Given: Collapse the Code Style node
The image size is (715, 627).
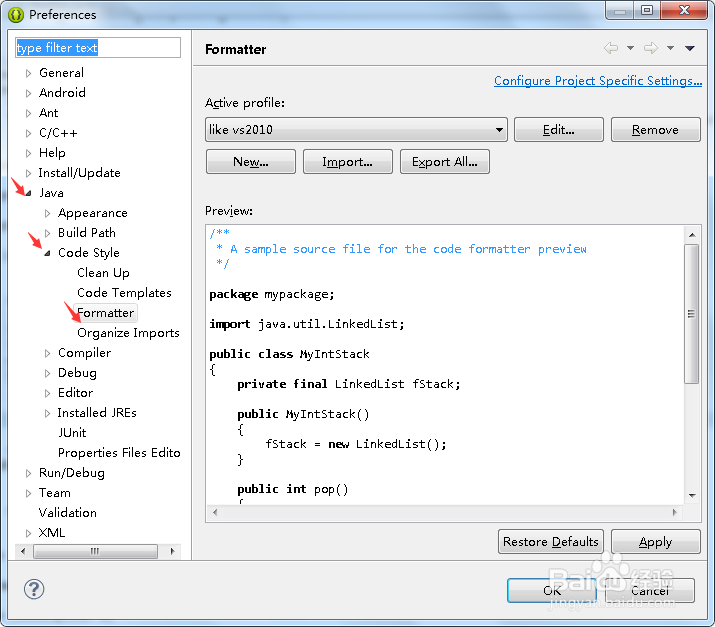Looking at the screenshot, I should pyautogui.click(x=47, y=253).
